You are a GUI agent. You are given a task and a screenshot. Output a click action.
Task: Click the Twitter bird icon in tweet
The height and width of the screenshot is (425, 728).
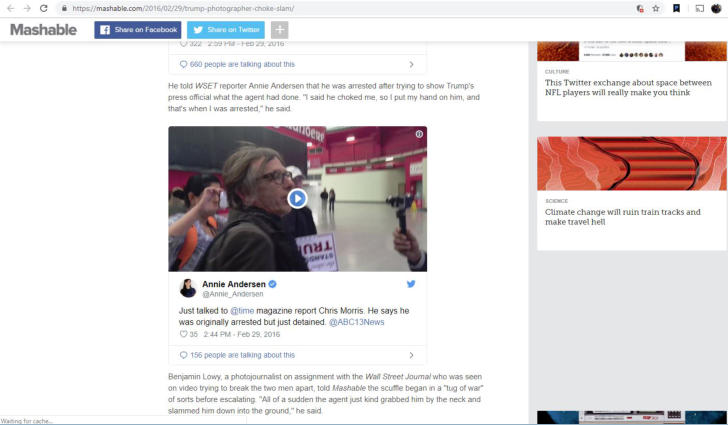coord(410,285)
